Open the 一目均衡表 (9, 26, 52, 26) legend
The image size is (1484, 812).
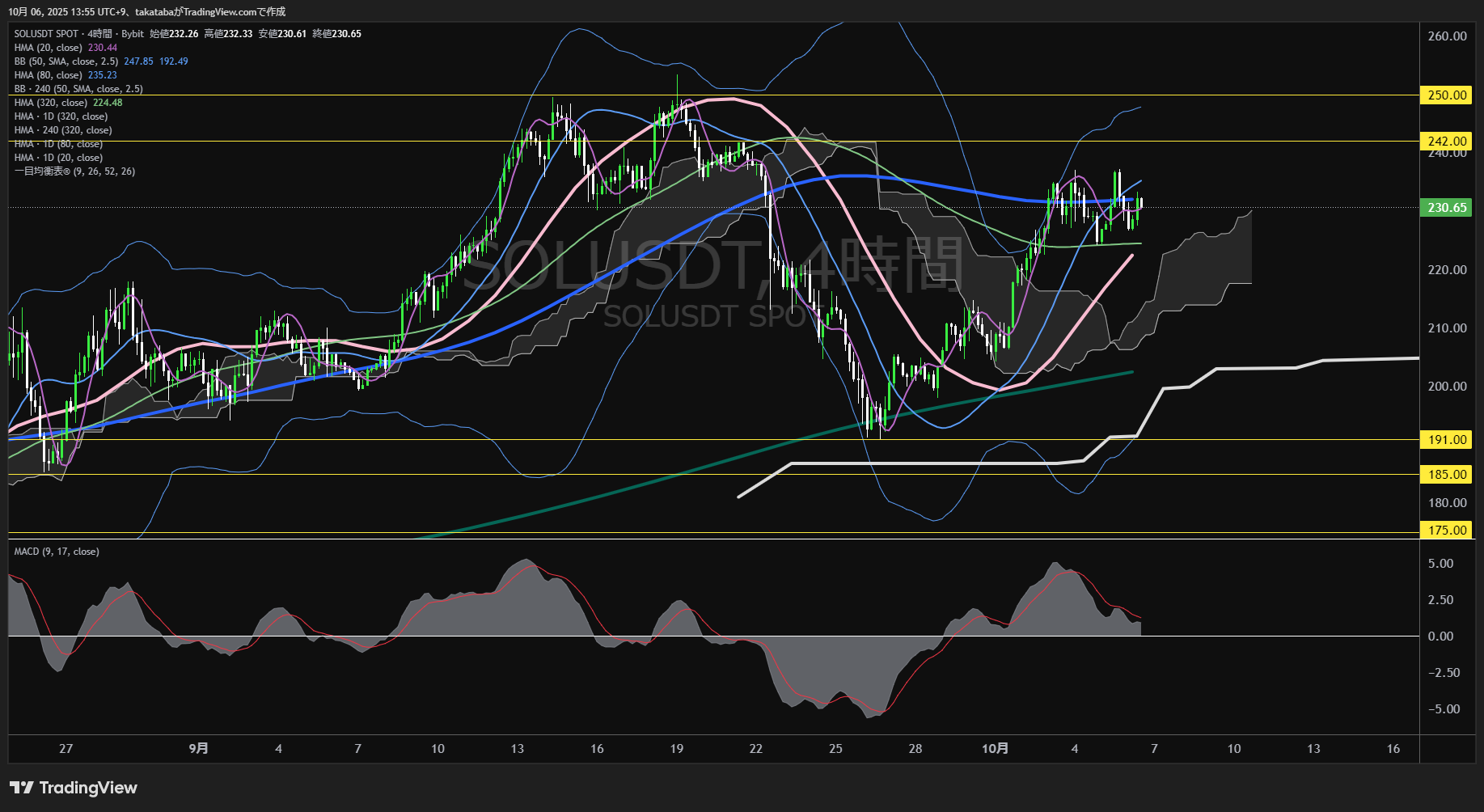74,171
